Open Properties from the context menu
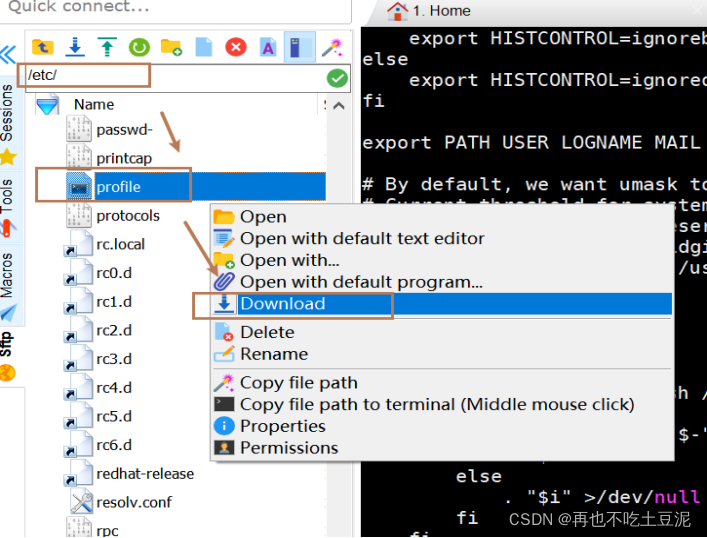The image size is (707, 538). pyautogui.click(x=442, y=426)
